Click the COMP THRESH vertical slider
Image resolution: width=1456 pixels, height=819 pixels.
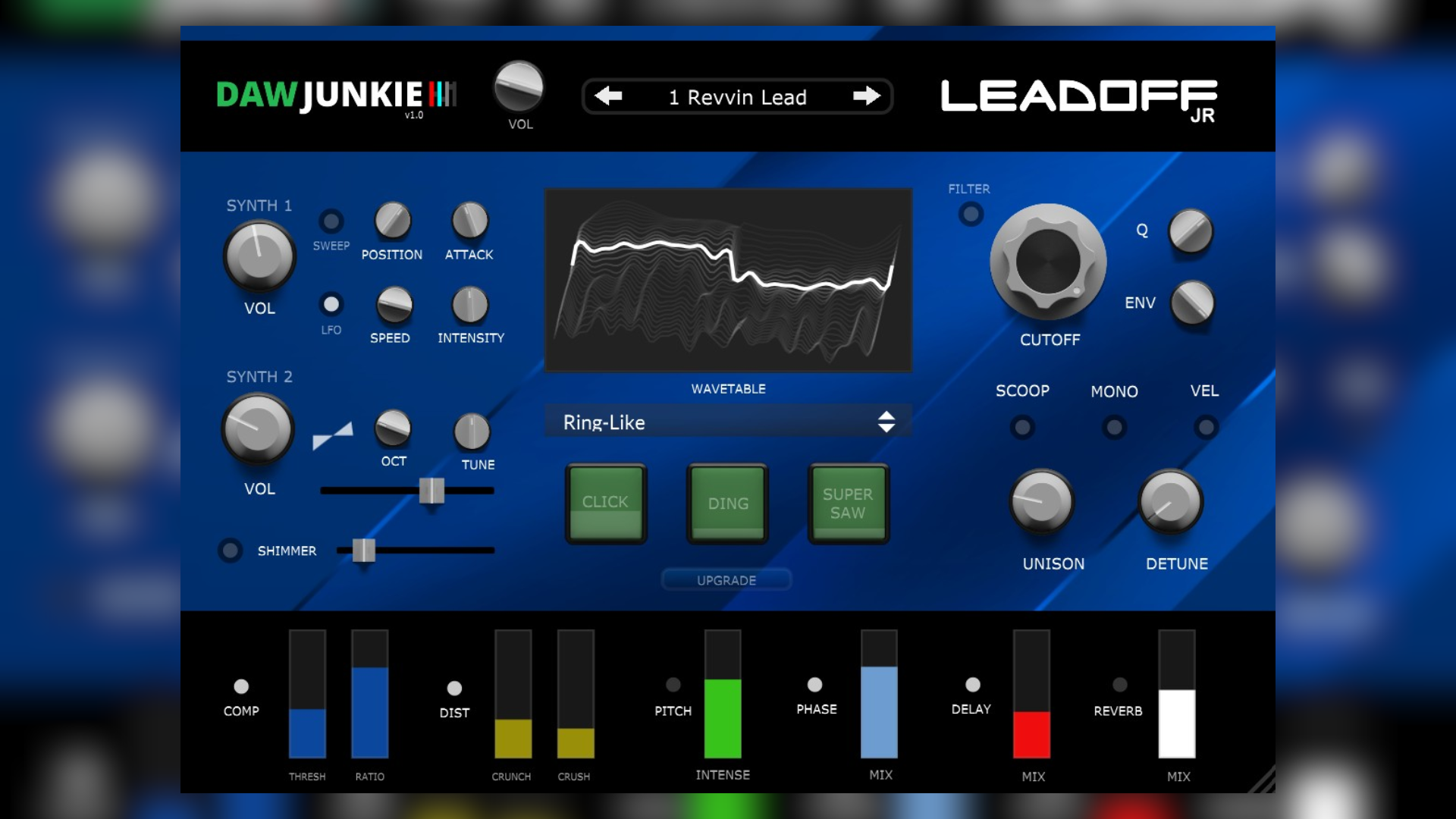307,694
